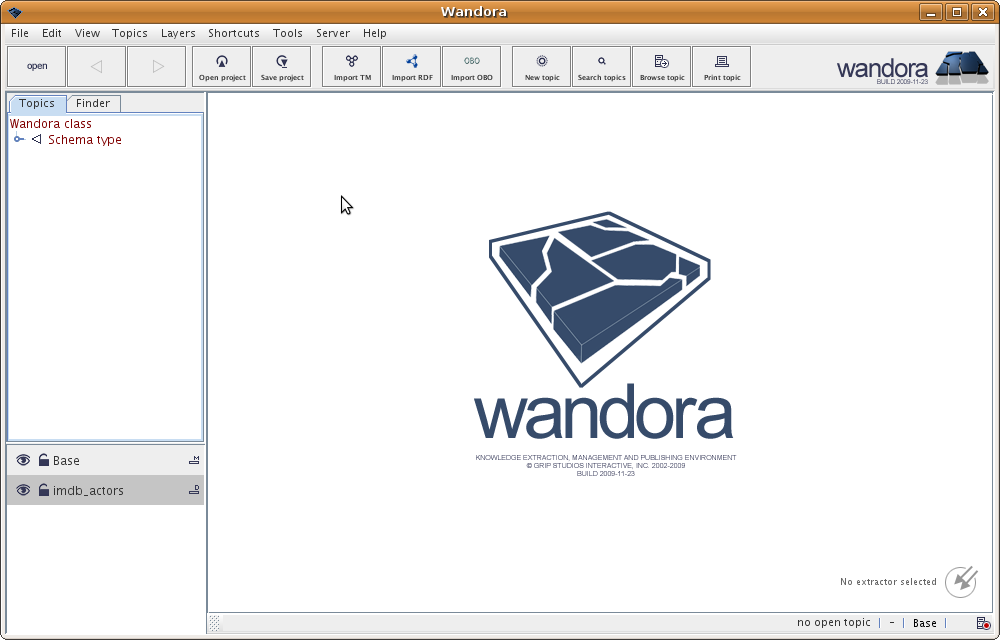Screen dimensions: 1000x640
Task: Toggle visibility eye of Base layer
Action: tap(23, 461)
